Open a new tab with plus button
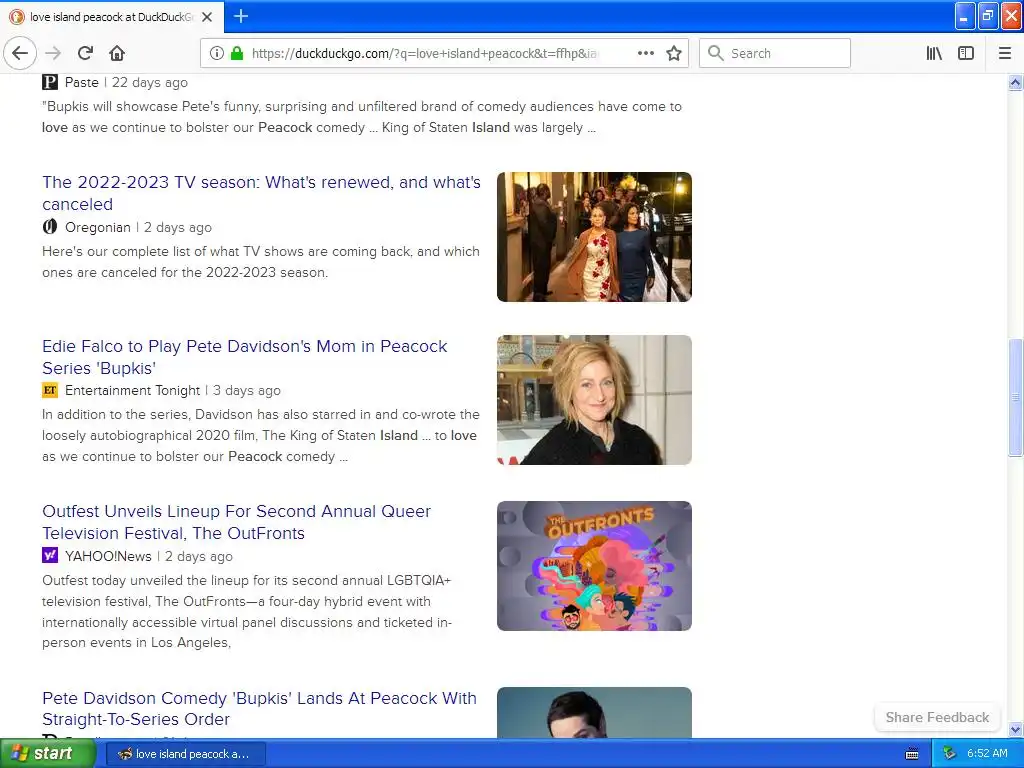Screen dimensions: 1024x768 click(241, 16)
